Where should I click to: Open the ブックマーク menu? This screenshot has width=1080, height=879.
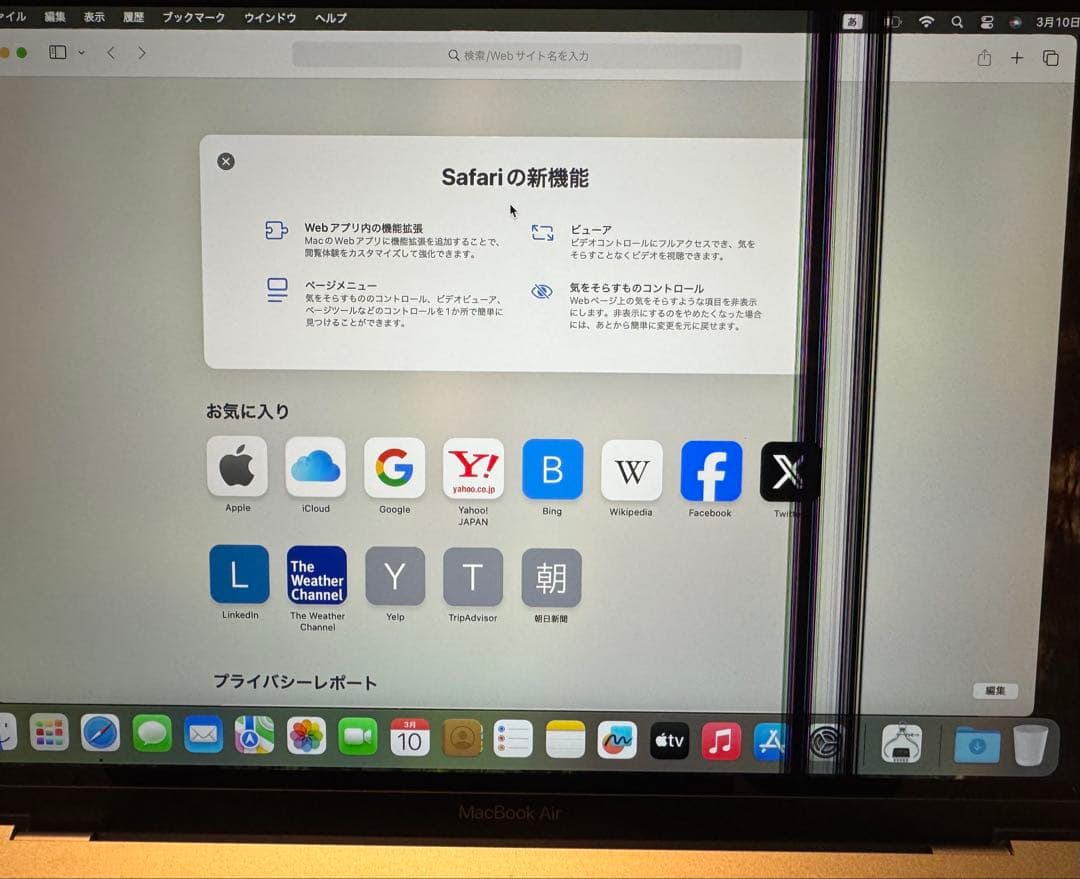(194, 17)
